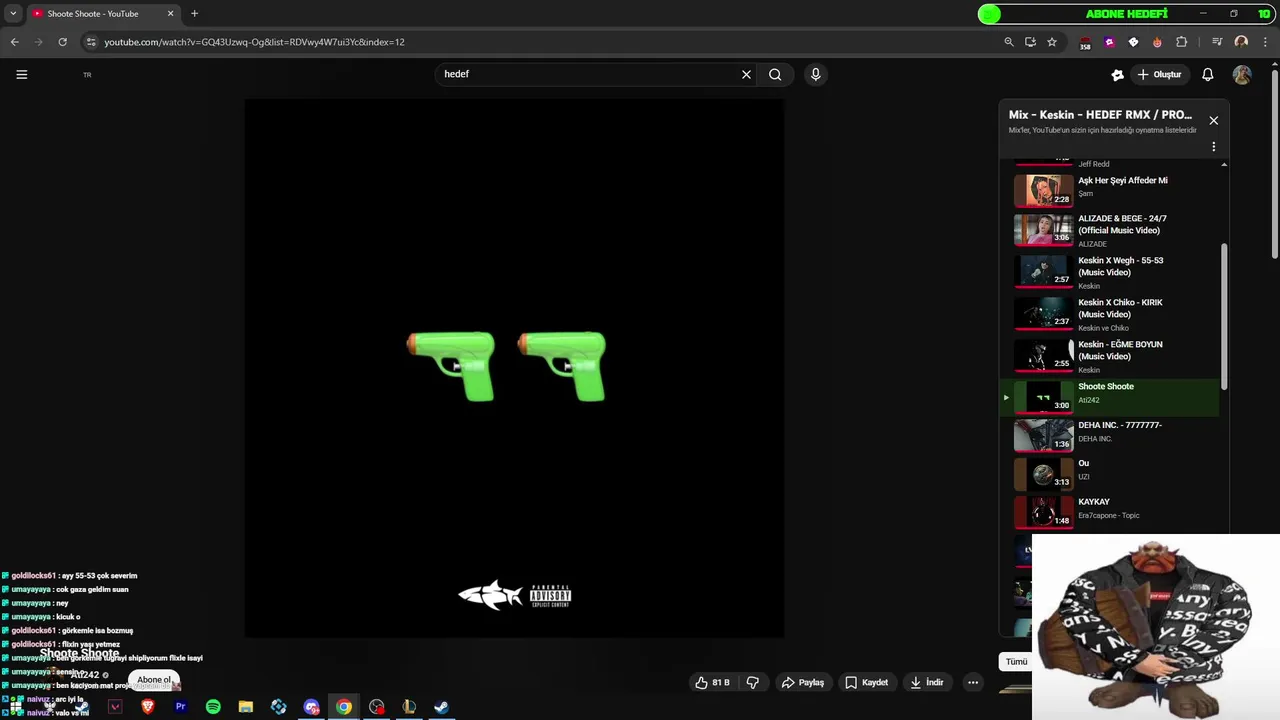
Task: Open OBS Studio from the taskbar
Action: coord(376,707)
